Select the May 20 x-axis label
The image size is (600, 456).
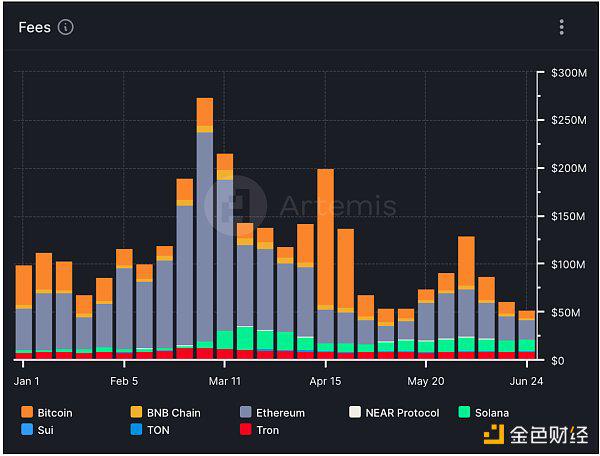pos(426,381)
